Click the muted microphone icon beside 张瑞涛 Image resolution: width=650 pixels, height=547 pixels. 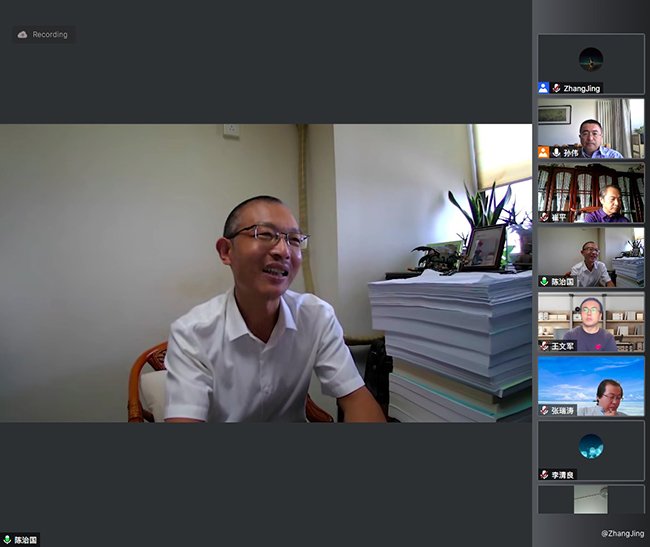point(544,410)
